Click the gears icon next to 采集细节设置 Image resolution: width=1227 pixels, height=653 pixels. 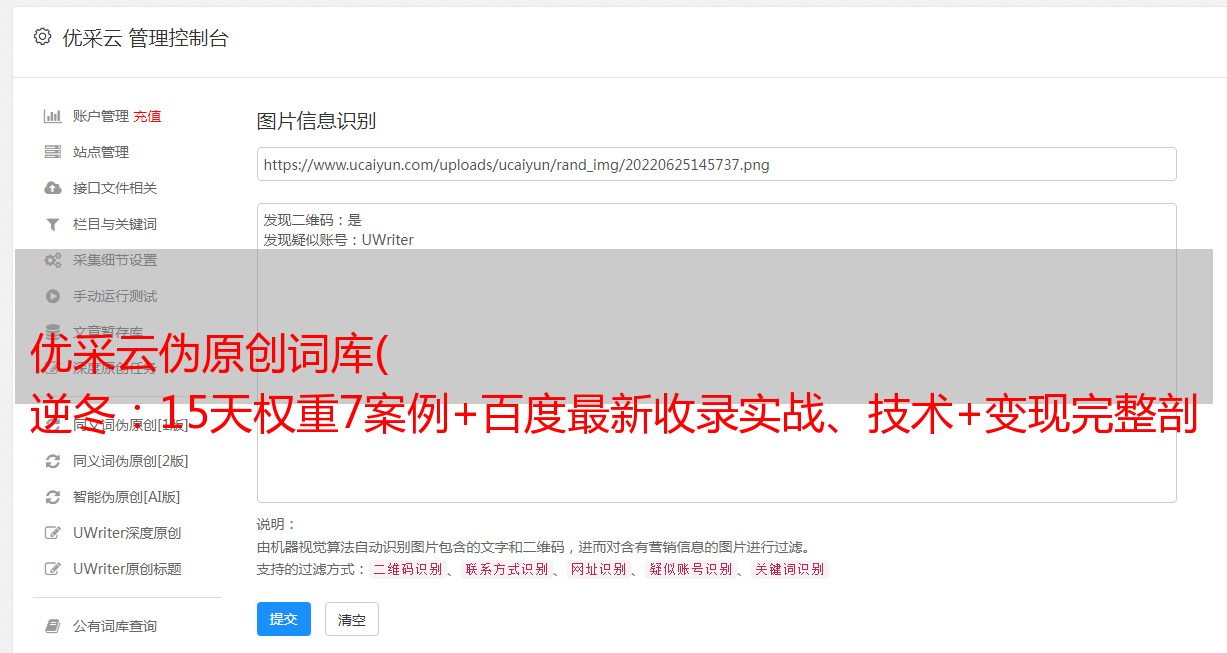[x=53, y=260]
